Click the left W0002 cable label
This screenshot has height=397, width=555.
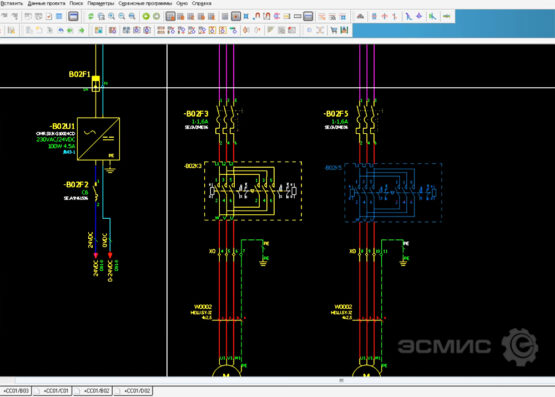point(203,307)
